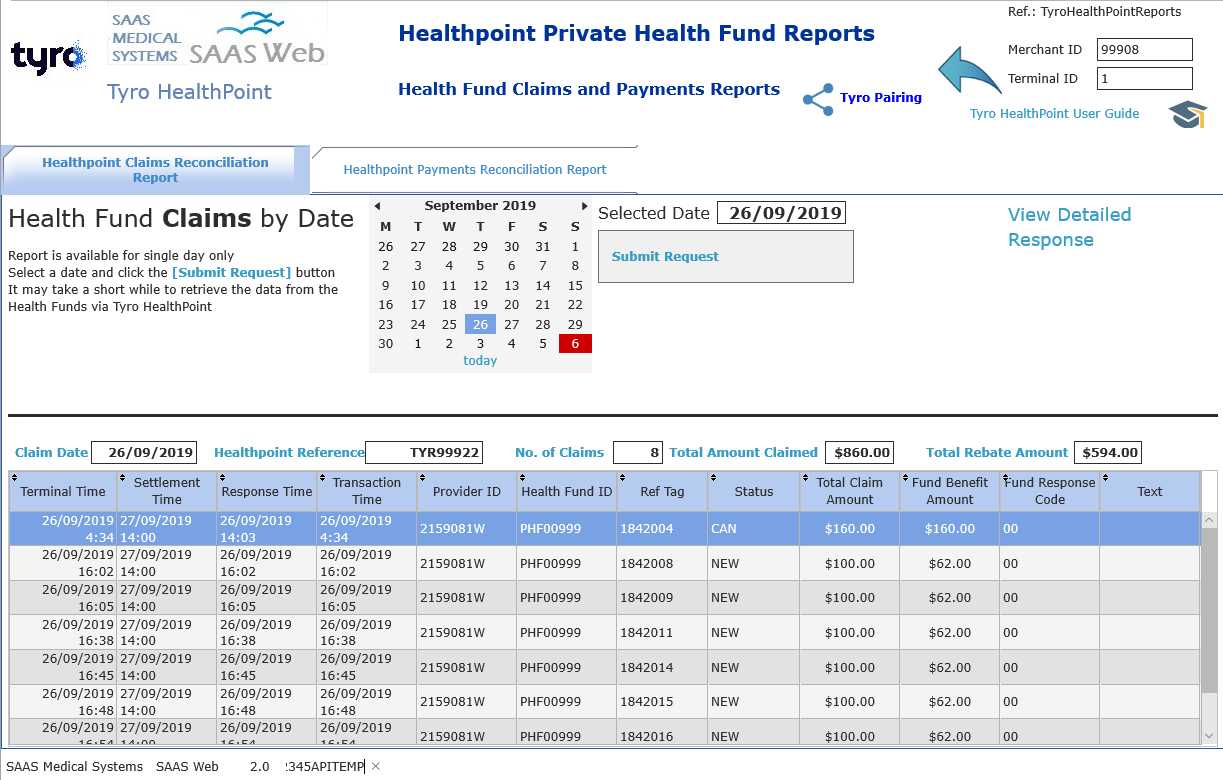Click the Tyro Pairing share icon

pyautogui.click(x=818, y=98)
